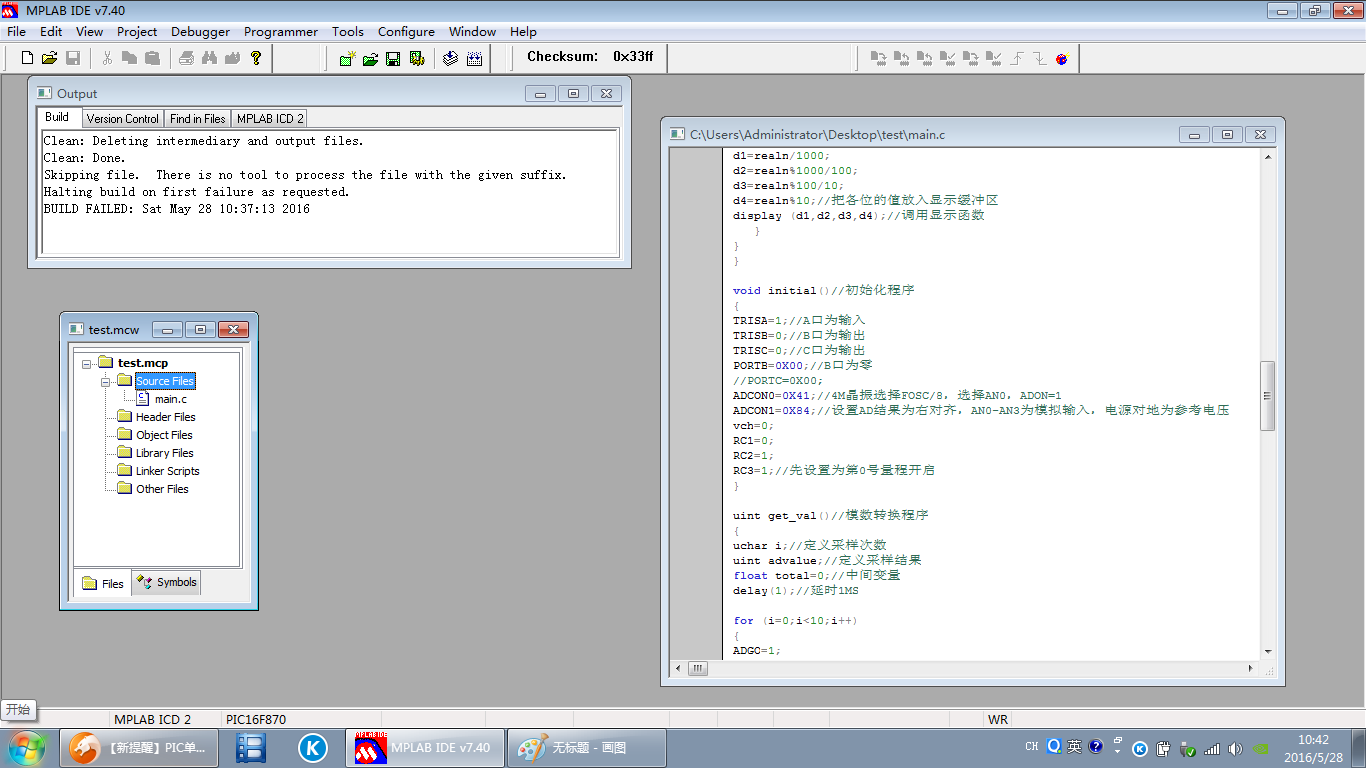The width and height of the screenshot is (1366, 768).
Task: Click the green New Project icon
Action: pos(347,58)
